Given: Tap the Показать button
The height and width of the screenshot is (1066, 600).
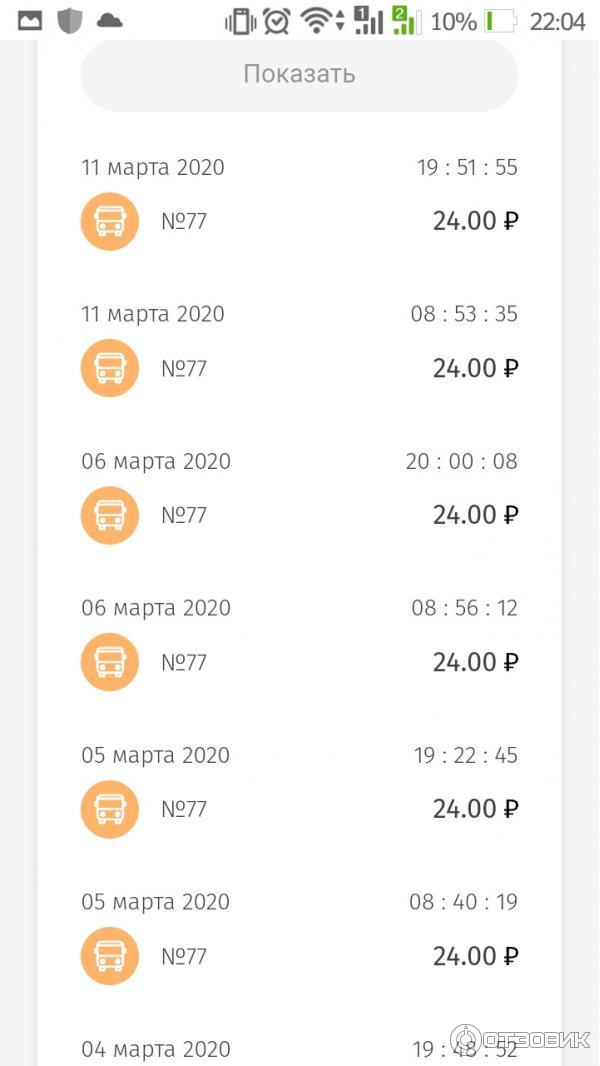Looking at the screenshot, I should (x=299, y=75).
